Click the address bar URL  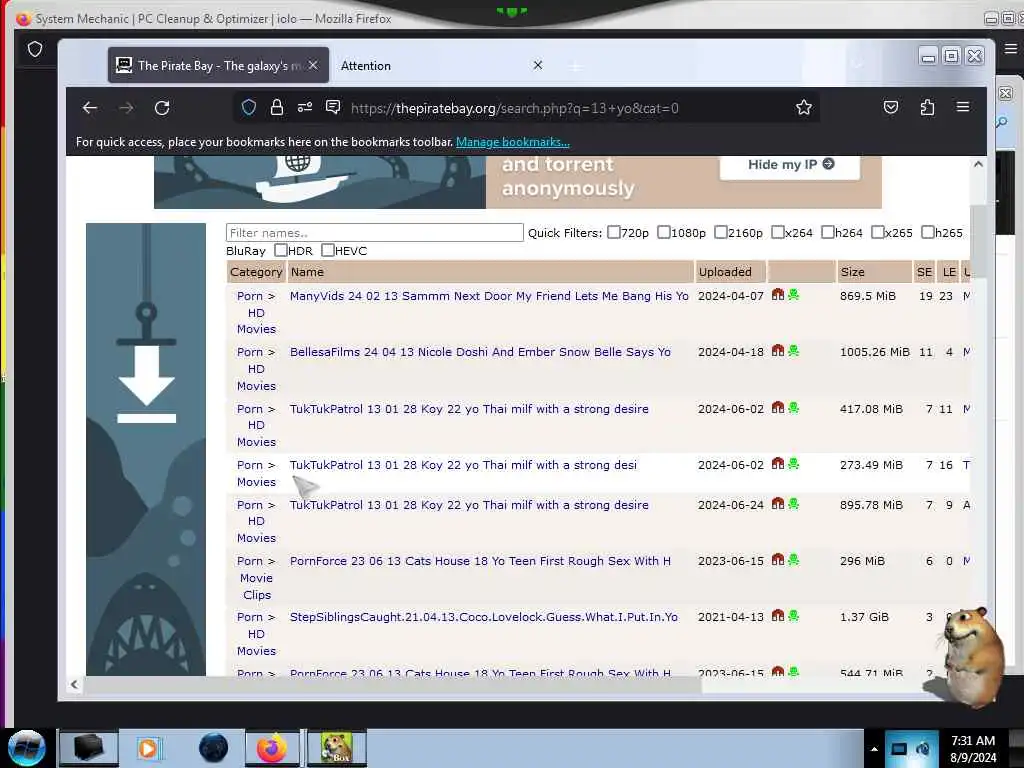(515, 108)
